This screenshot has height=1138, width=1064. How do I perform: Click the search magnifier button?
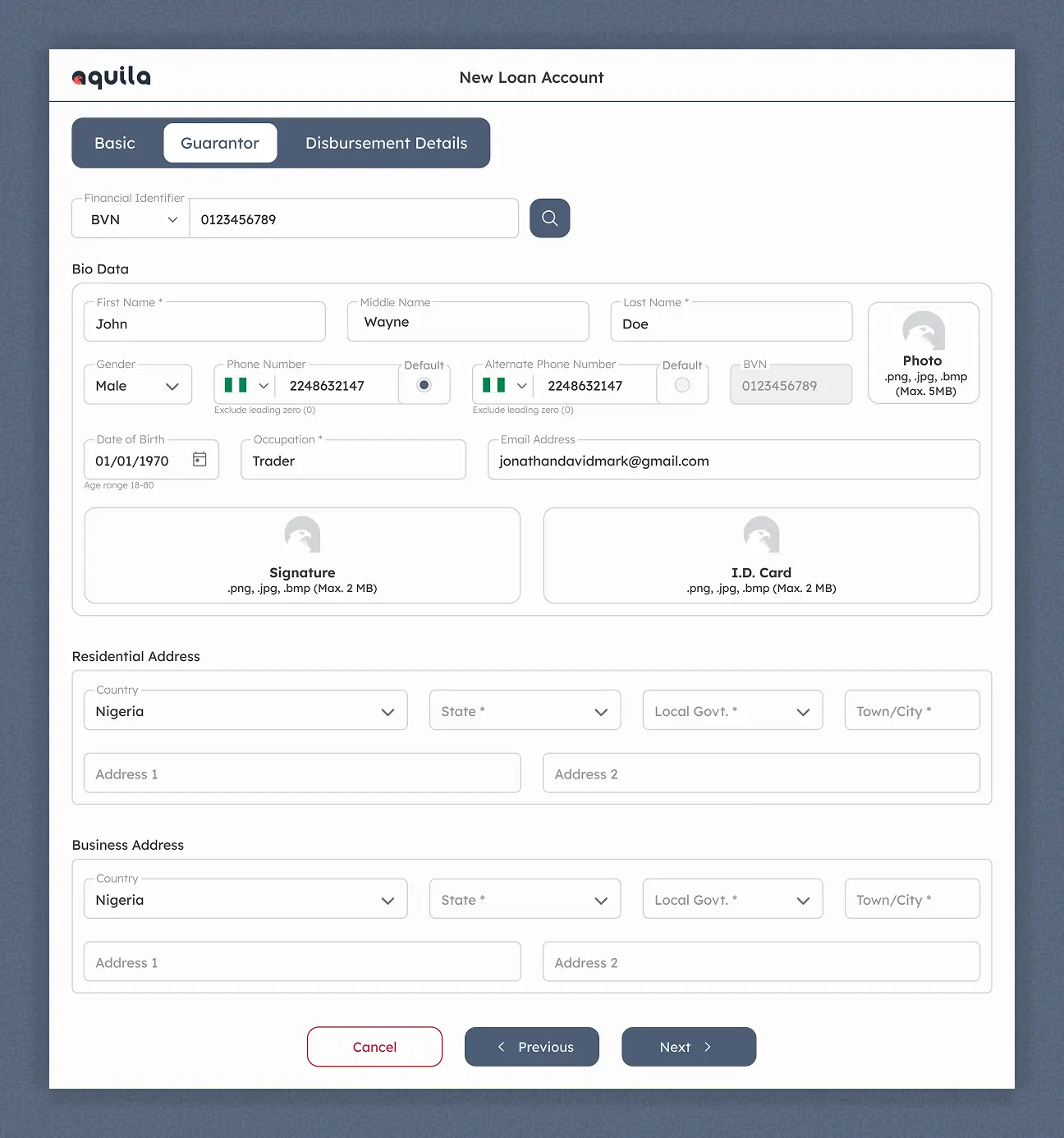tap(549, 218)
